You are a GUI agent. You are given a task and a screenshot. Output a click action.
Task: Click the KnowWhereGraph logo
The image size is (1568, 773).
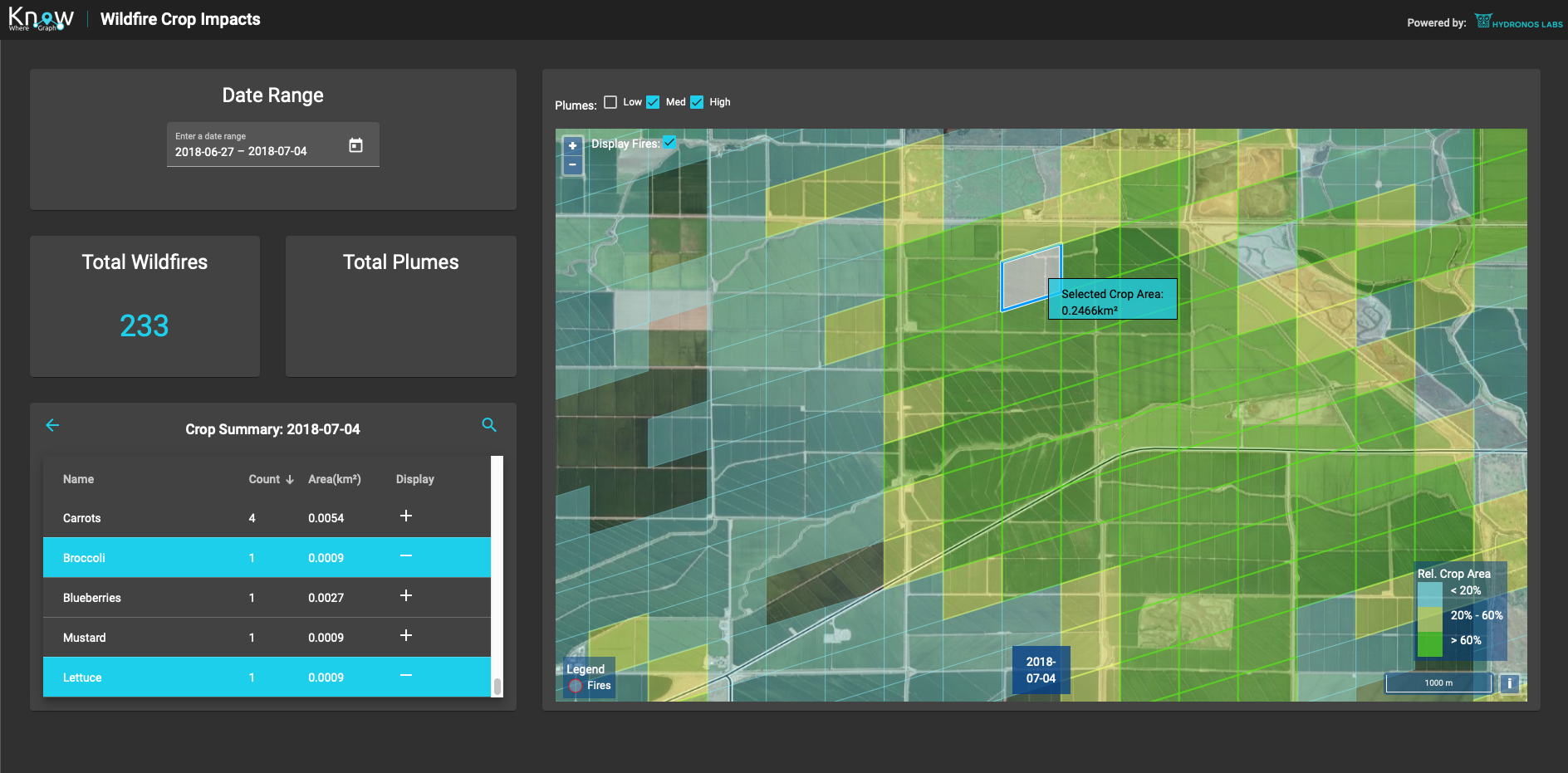41,19
